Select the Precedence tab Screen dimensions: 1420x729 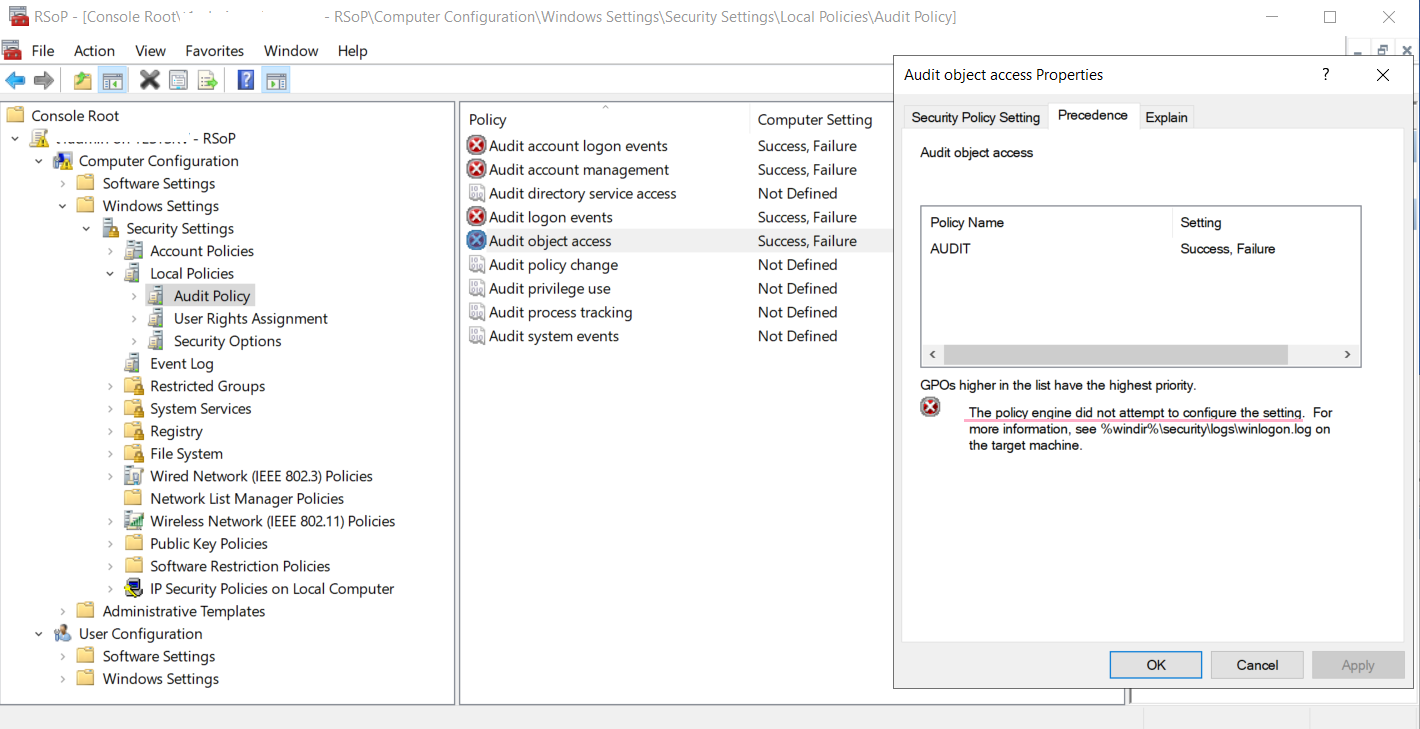pos(1092,115)
